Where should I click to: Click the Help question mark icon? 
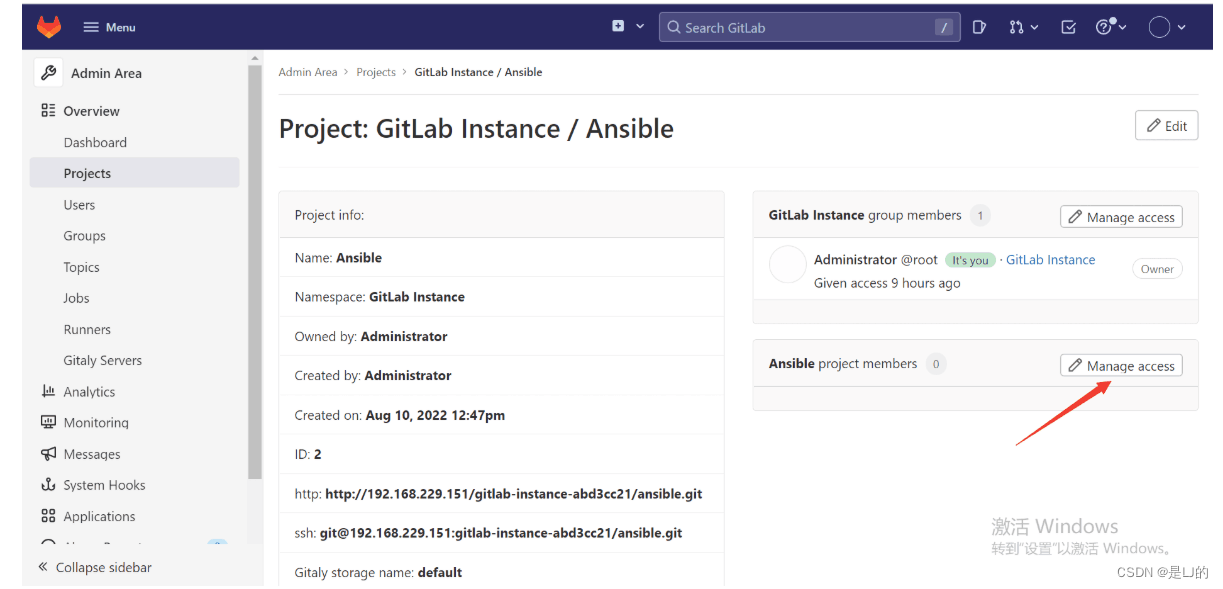point(1104,27)
